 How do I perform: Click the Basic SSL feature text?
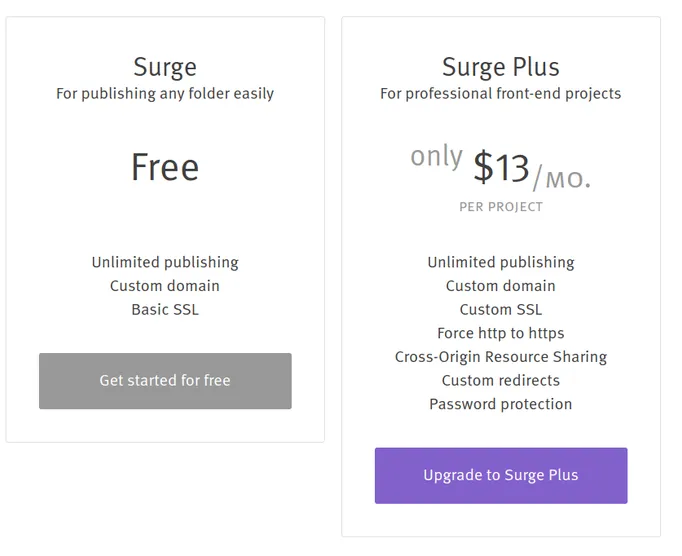tap(165, 309)
